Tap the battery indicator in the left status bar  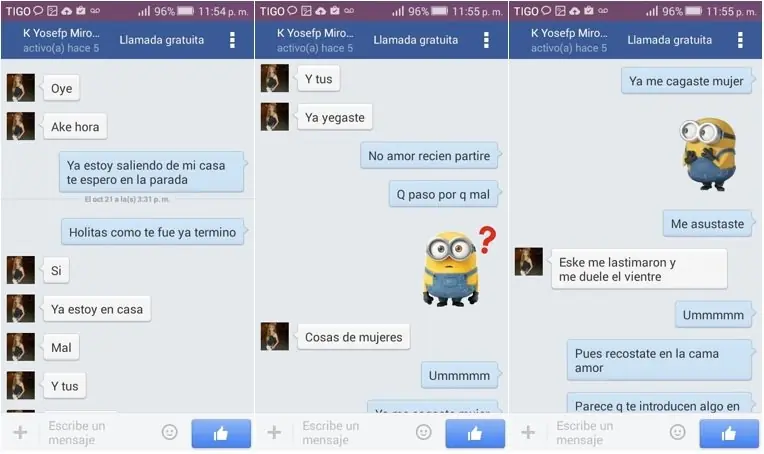pos(186,11)
